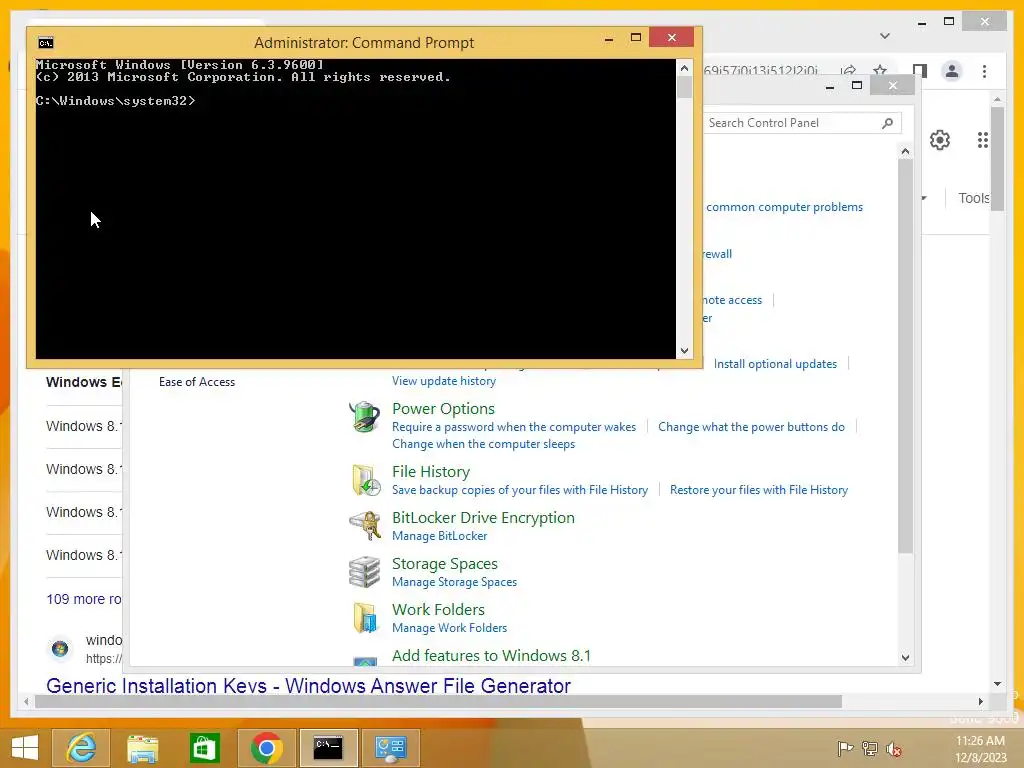The image size is (1024, 768).
Task: Click the Command Prompt title bar icon
Action: click(x=46, y=43)
